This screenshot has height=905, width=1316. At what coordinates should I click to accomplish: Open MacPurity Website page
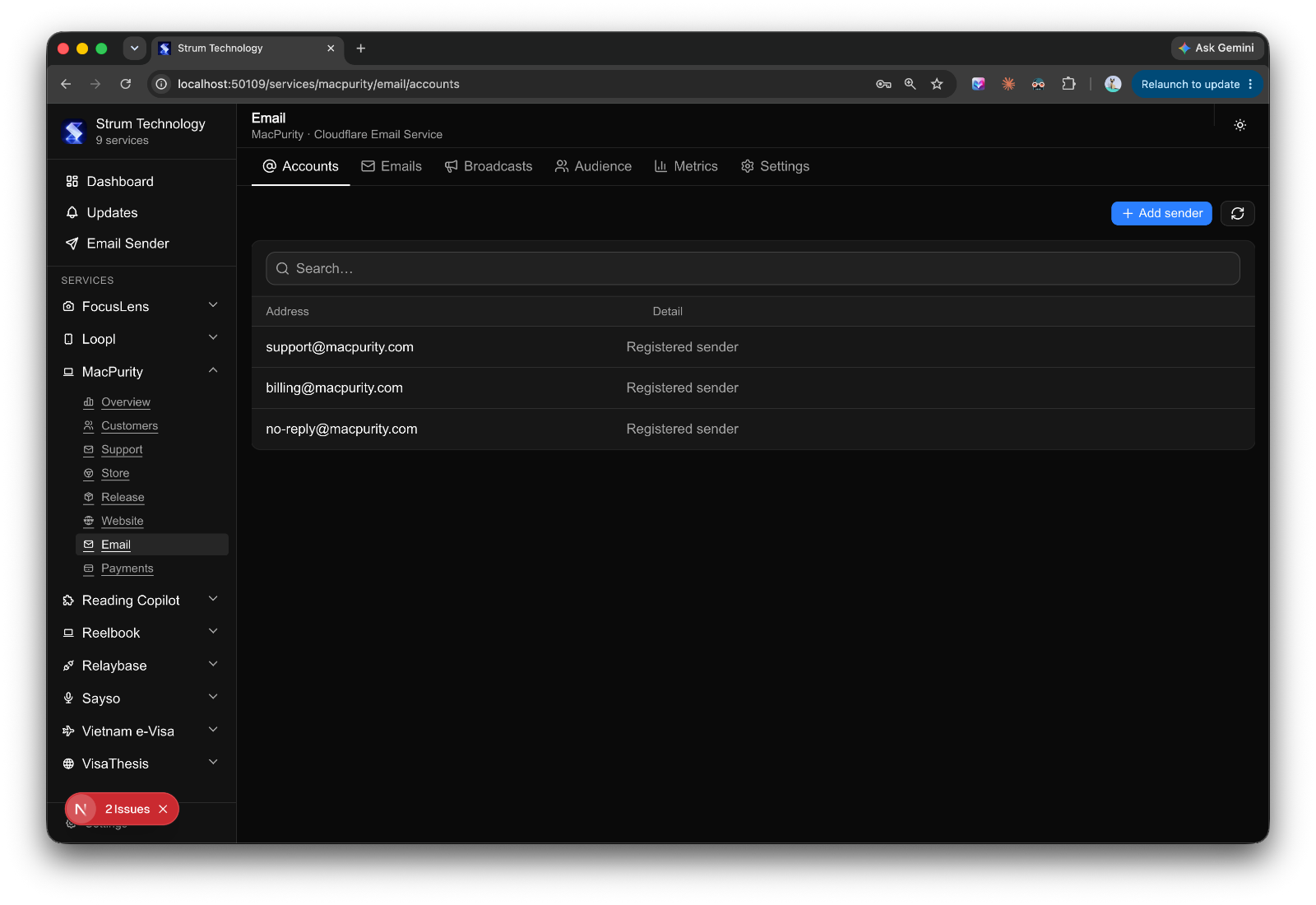point(122,522)
